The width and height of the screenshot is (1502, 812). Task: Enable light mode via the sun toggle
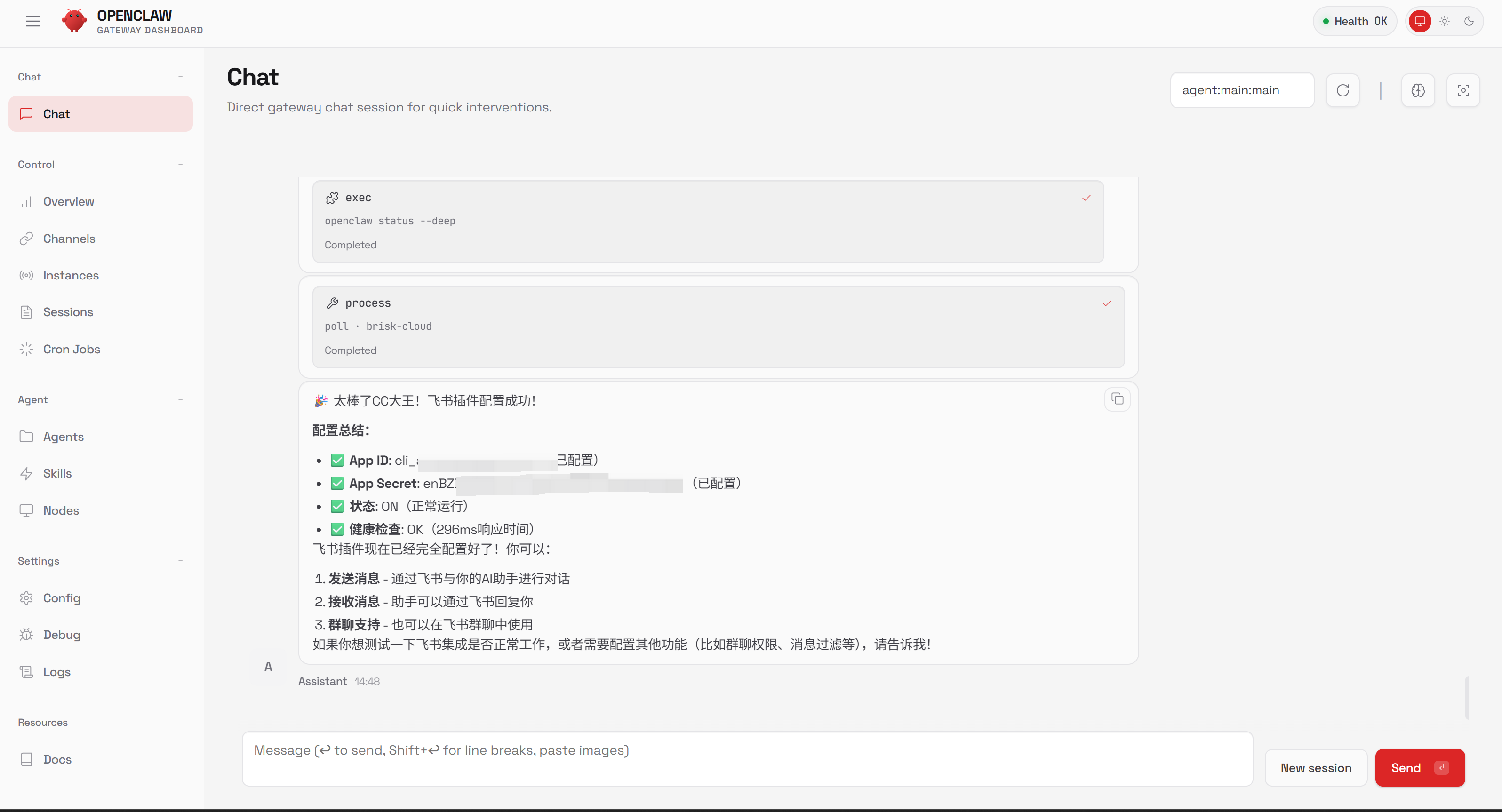pos(1444,21)
